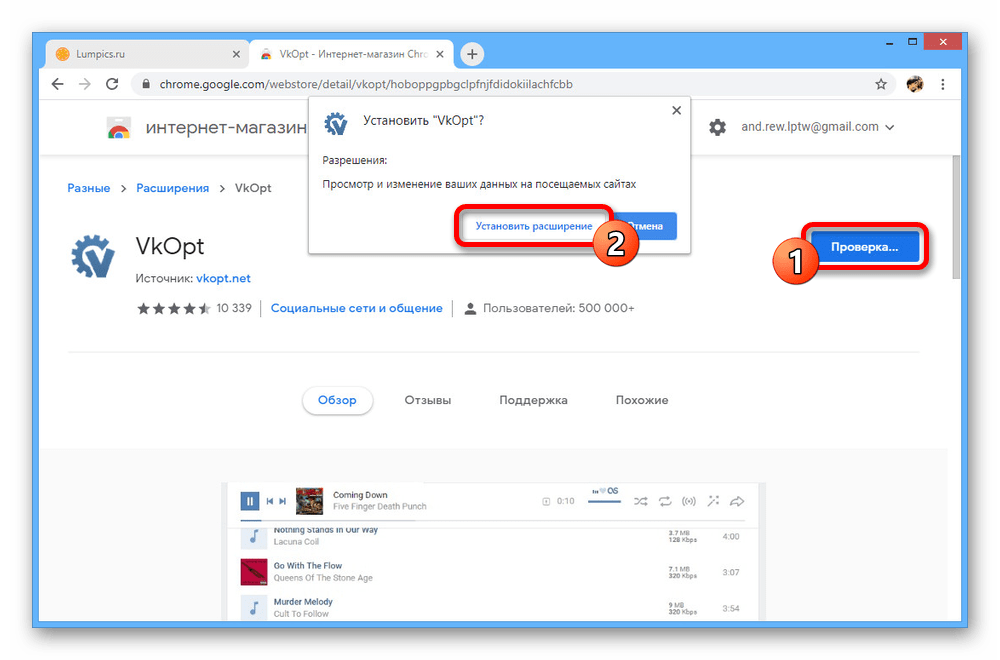Open the Chrome profile avatar

pos(915,84)
